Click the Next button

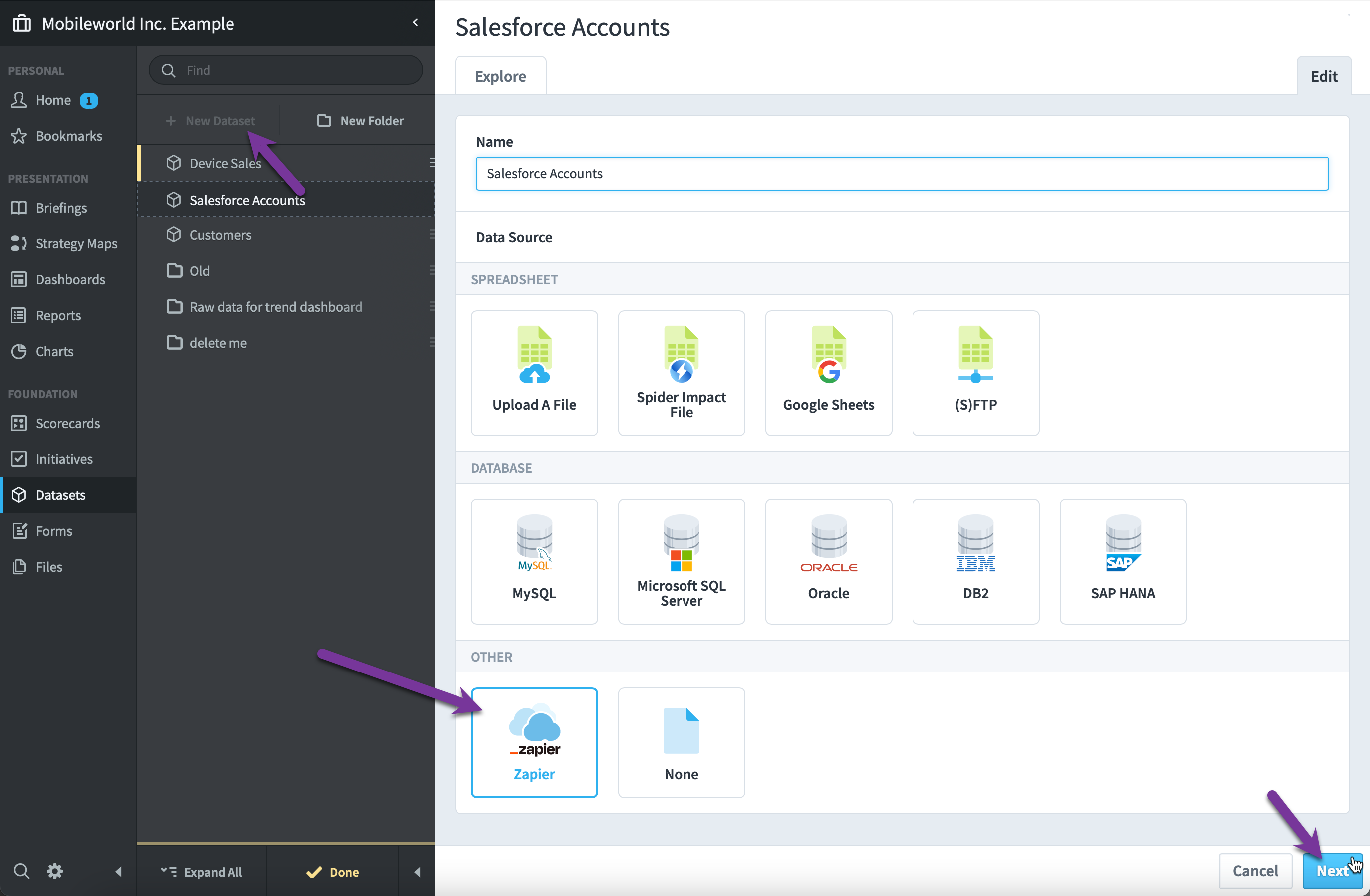1332,871
